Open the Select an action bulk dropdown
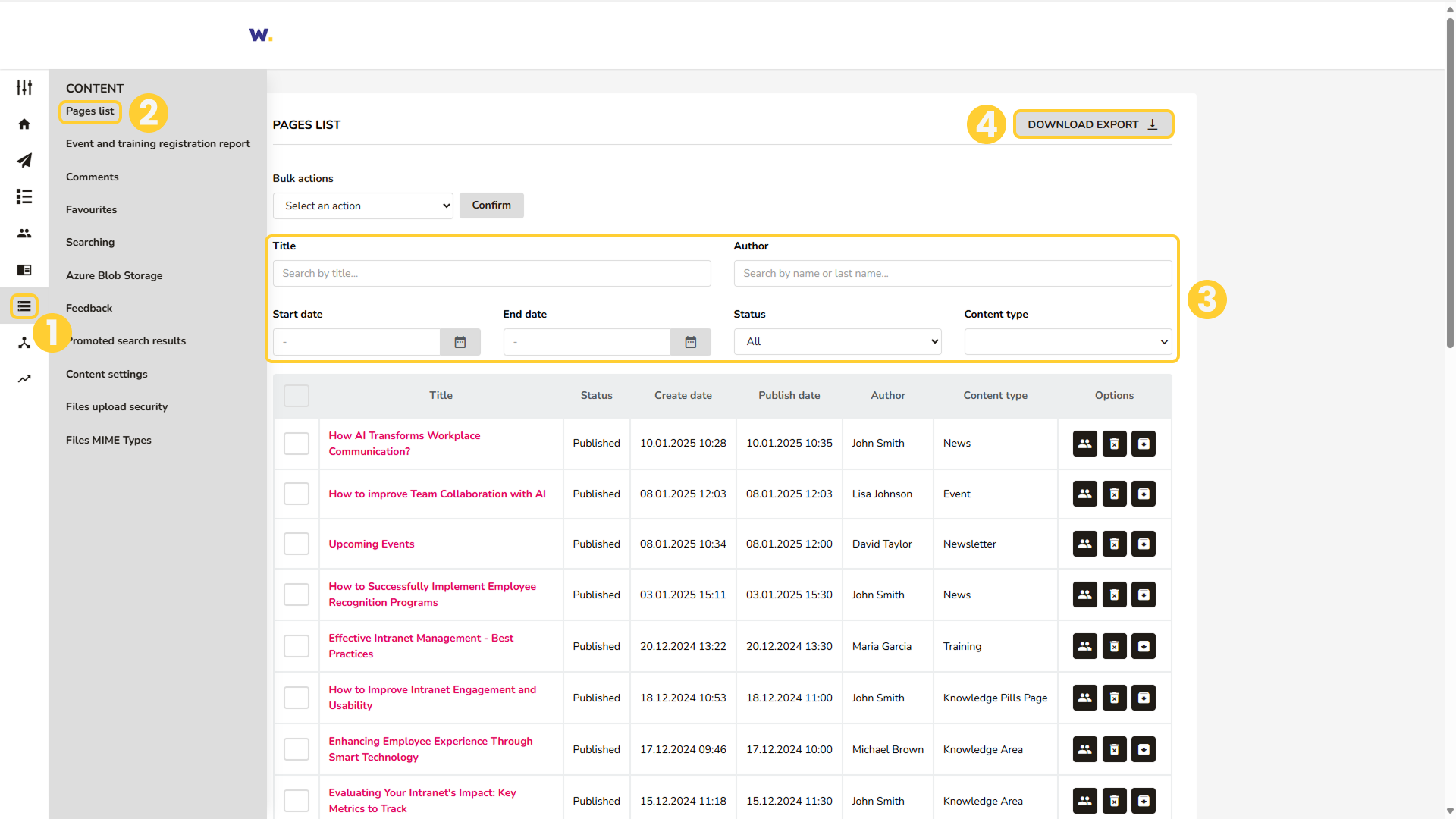 (x=363, y=206)
